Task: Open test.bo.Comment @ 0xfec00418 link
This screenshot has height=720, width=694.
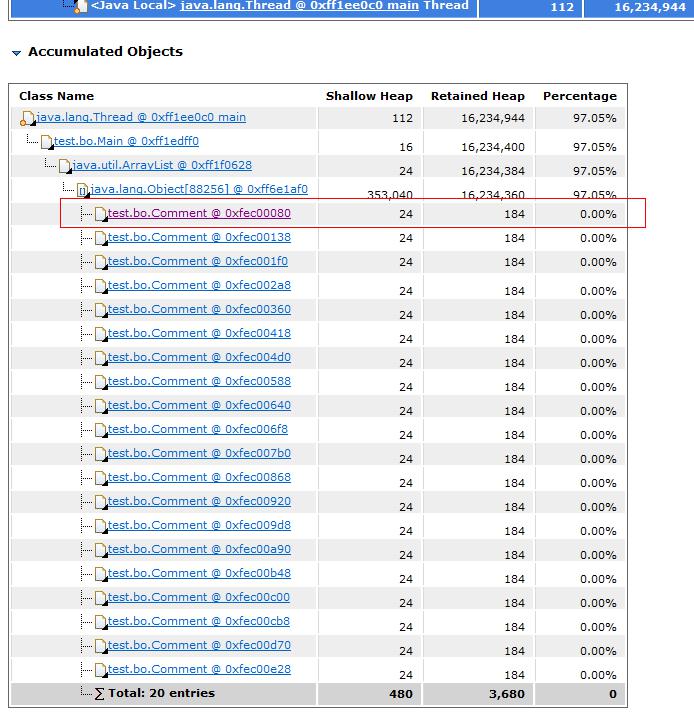Action: click(x=199, y=333)
